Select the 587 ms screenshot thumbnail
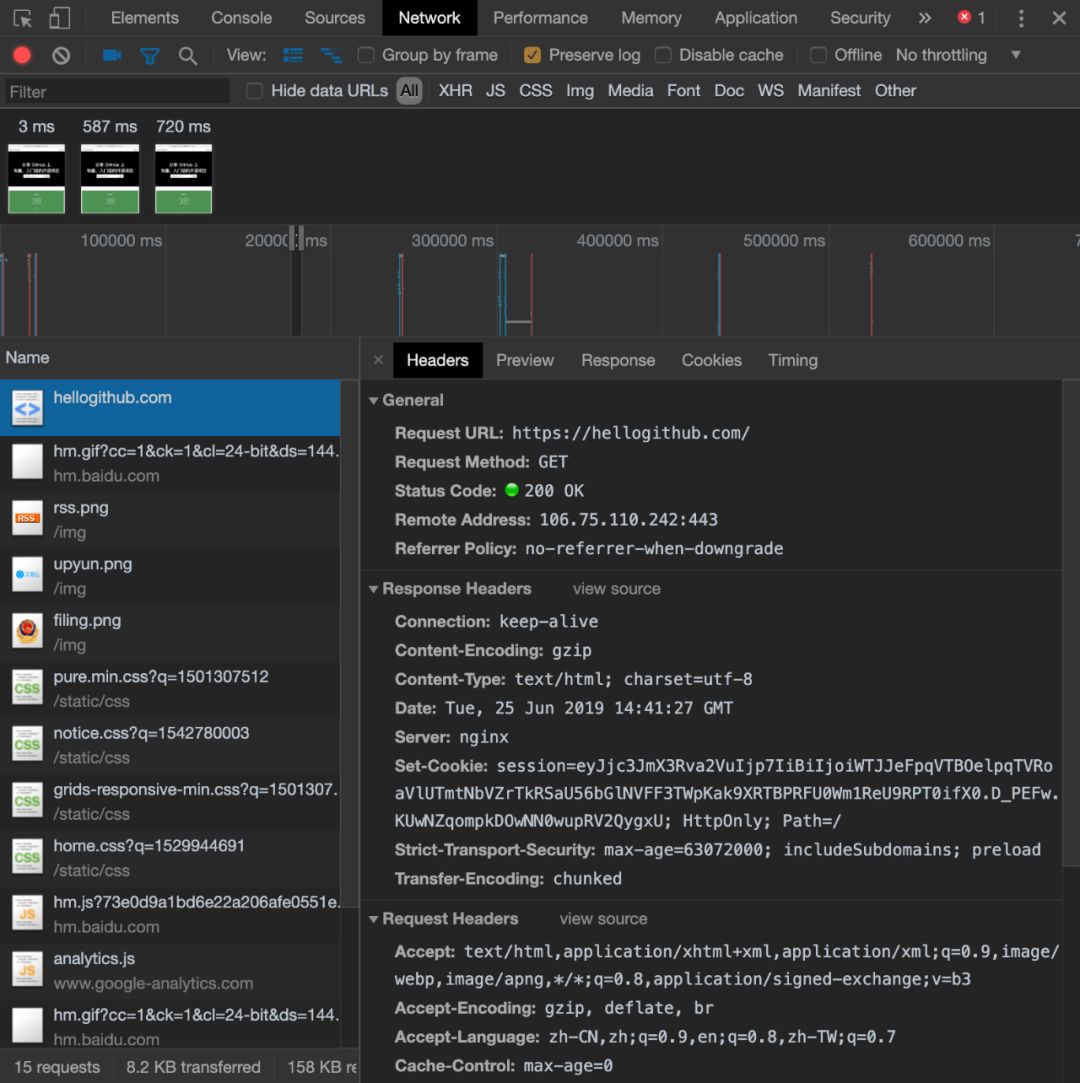The height and width of the screenshot is (1083, 1080). (110, 178)
